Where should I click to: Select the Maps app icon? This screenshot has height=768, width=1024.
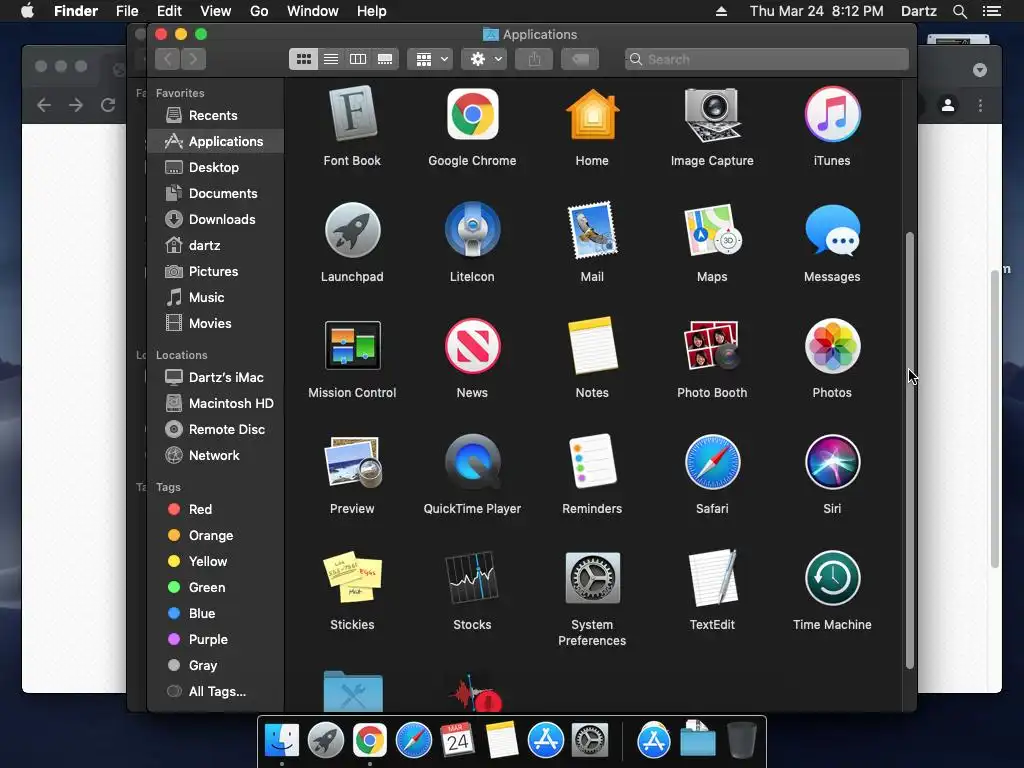pos(712,230)
